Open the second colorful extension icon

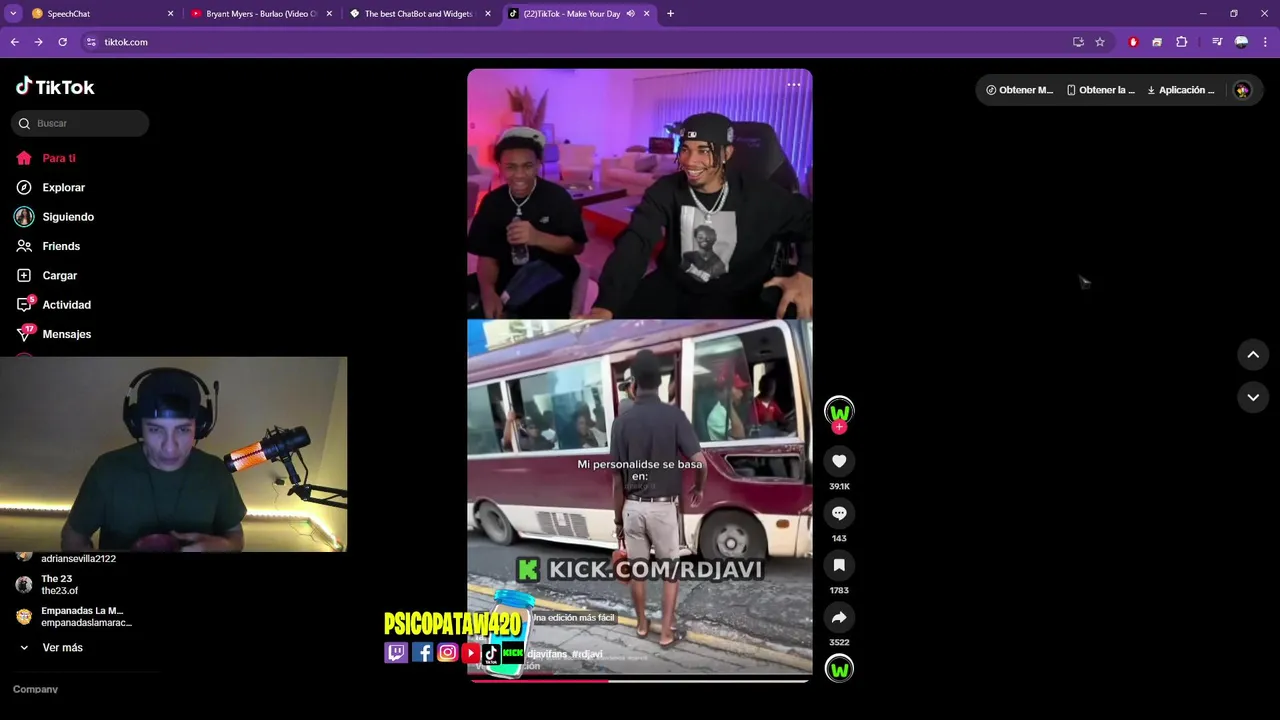click(x=1157, y=42)
